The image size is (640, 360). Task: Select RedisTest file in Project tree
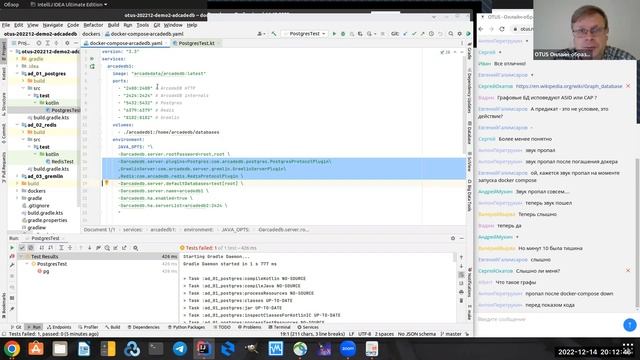tap(62, 162)
